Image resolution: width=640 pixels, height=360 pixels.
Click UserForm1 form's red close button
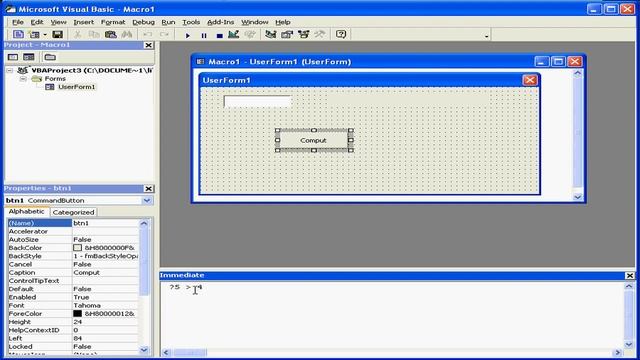(x=530, y=80)
